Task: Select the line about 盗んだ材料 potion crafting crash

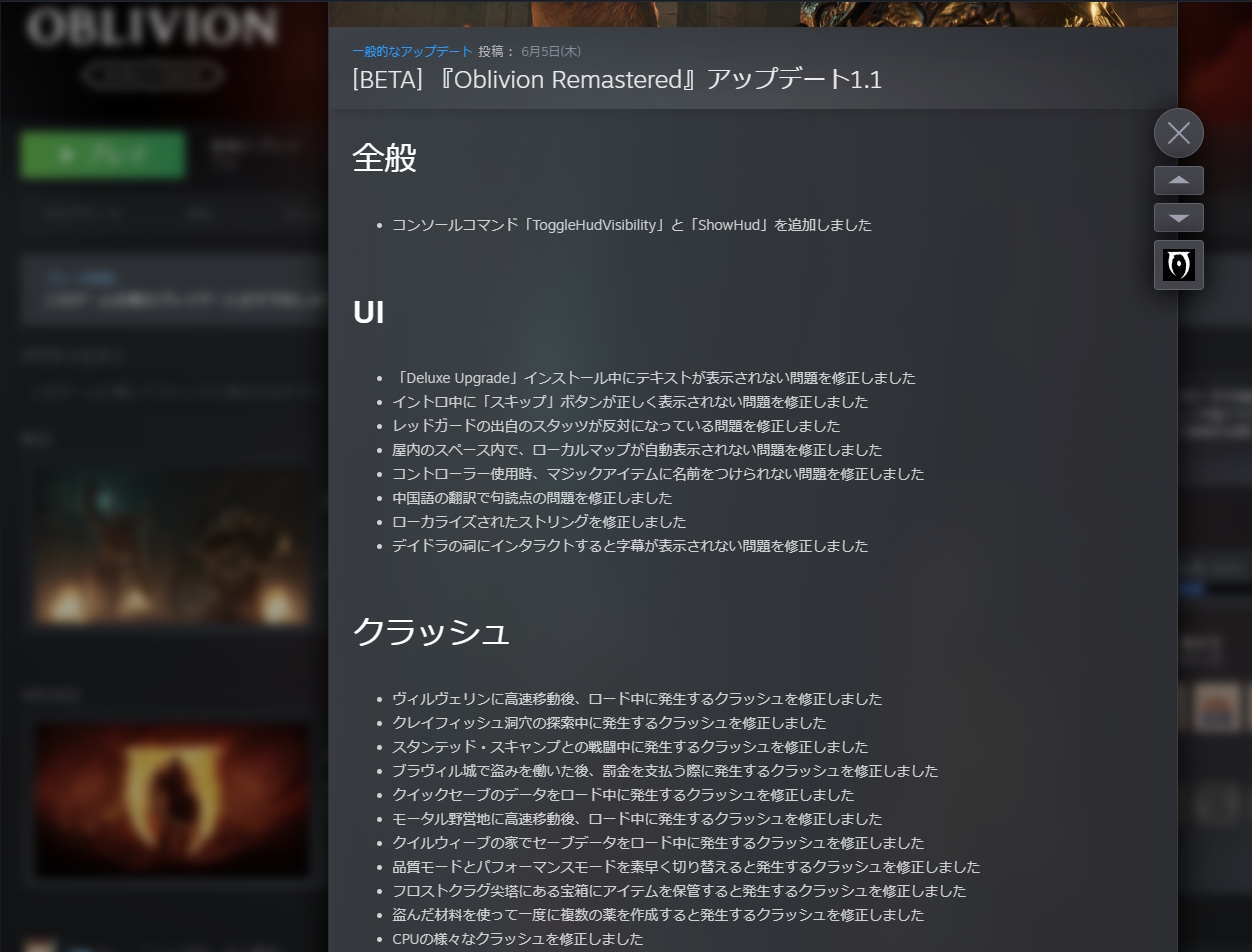Action: coord(658,915)
